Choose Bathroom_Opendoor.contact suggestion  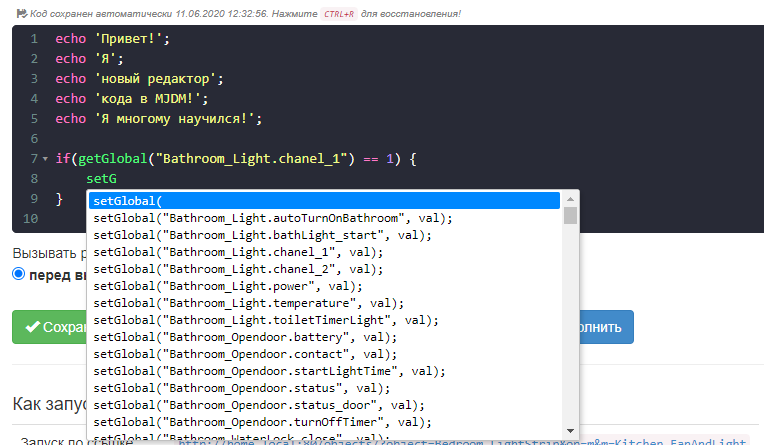coord(324,354)
